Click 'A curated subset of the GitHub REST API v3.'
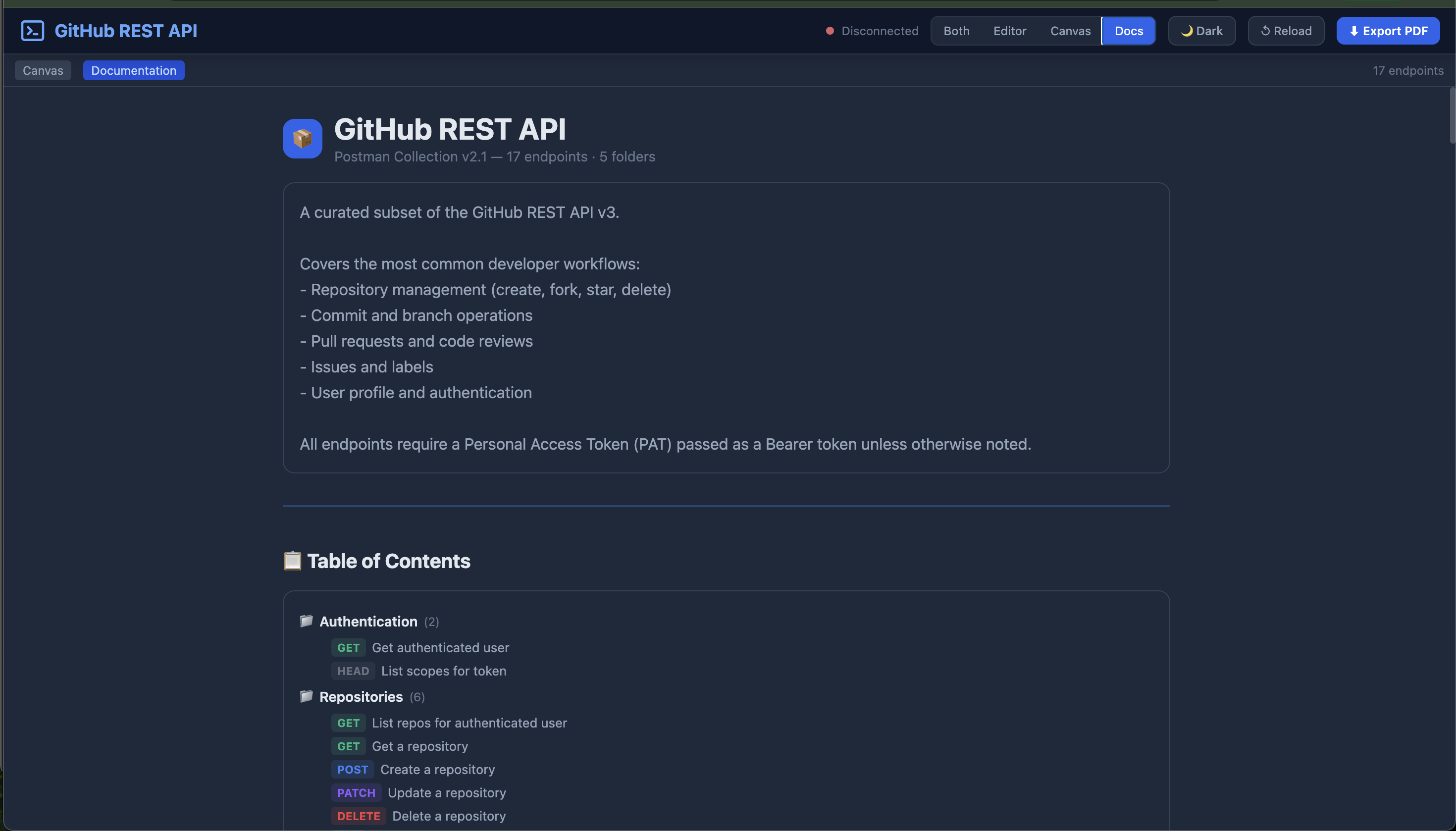 click(x=460, y=212)
